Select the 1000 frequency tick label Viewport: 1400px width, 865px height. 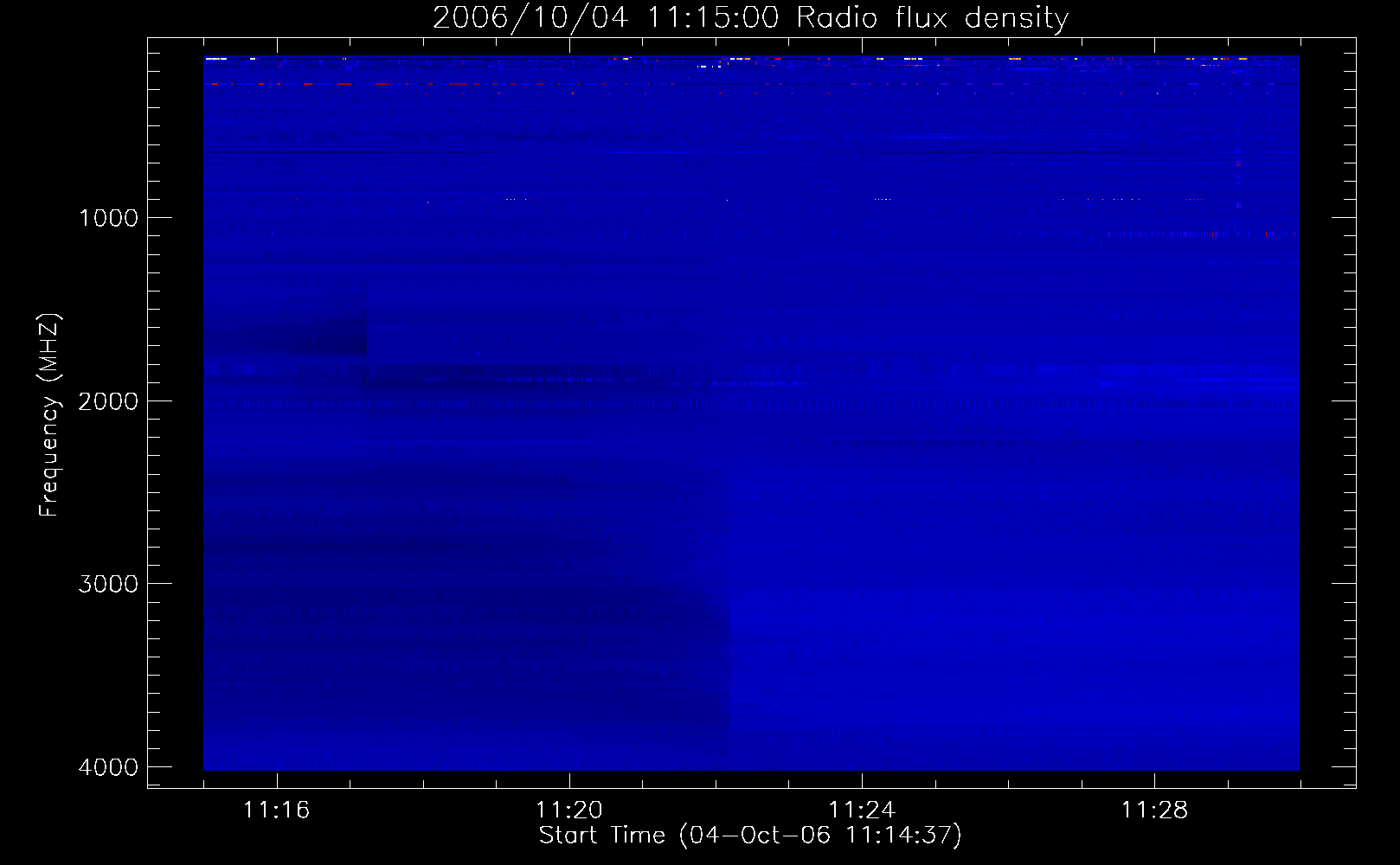point(108,217)
